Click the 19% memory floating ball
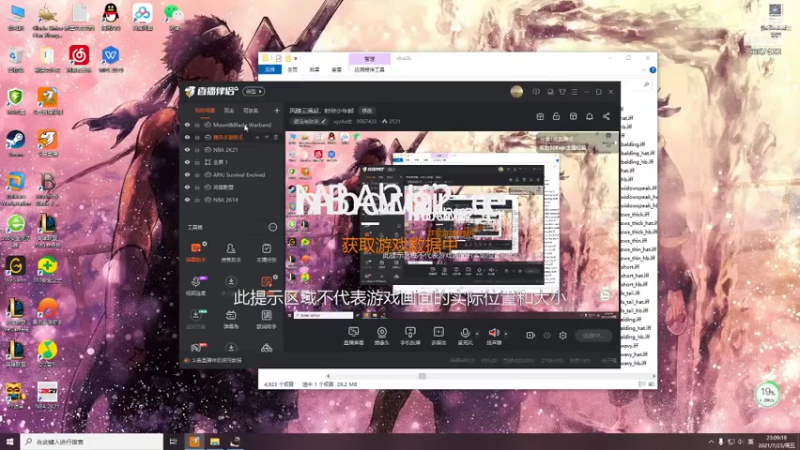The width and height of the screenshot is (800, 450). coord(767,394)
